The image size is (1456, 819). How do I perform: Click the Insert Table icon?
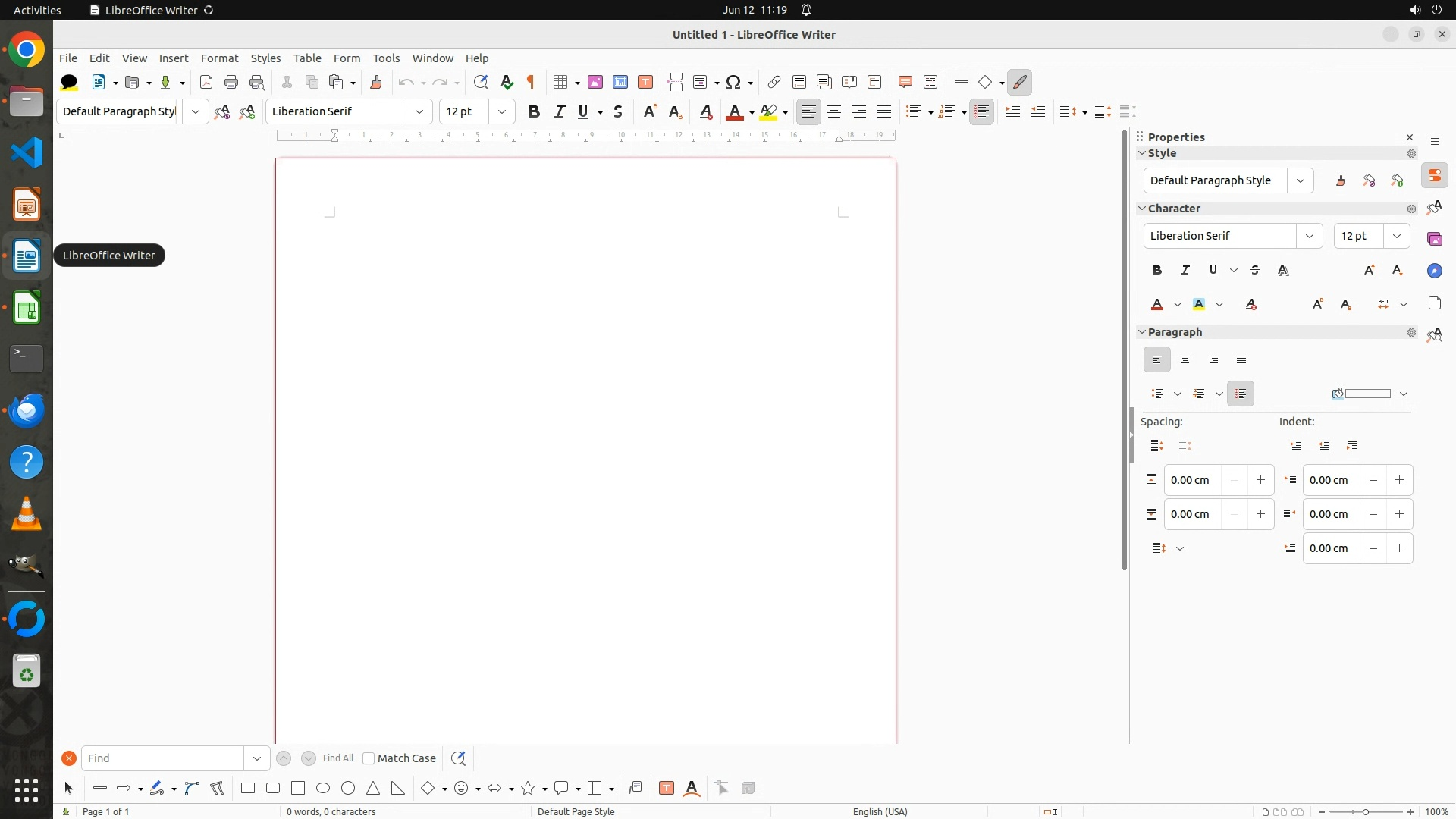click(560, 82)
